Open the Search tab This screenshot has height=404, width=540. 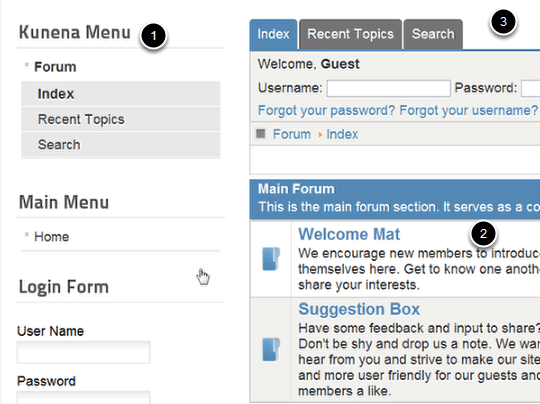click(433, 34)
